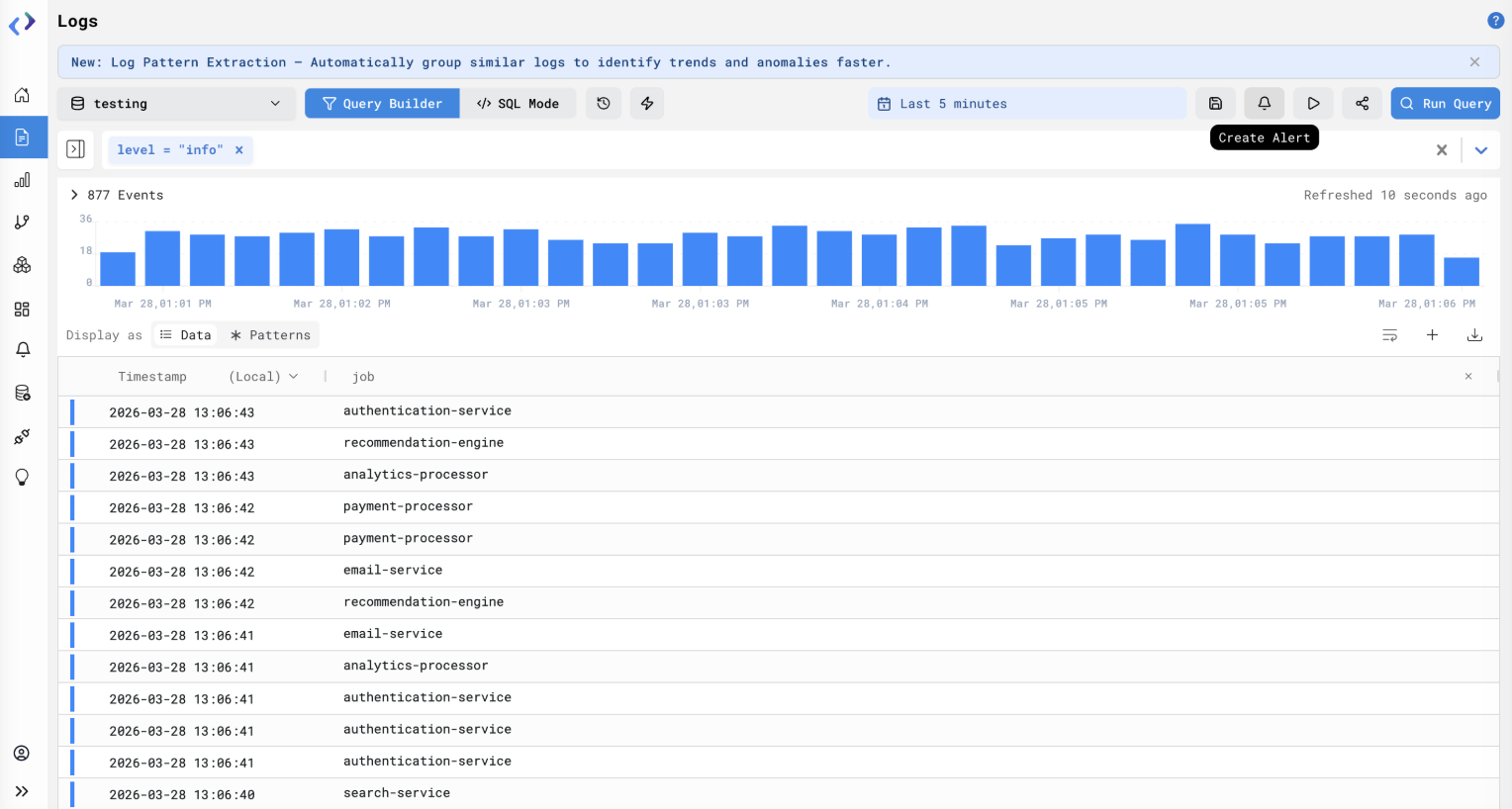Open the Pipelines icon in the sidebar
Image resolution: width=1512 pixels, height=809 pixels.
point(22,436)
